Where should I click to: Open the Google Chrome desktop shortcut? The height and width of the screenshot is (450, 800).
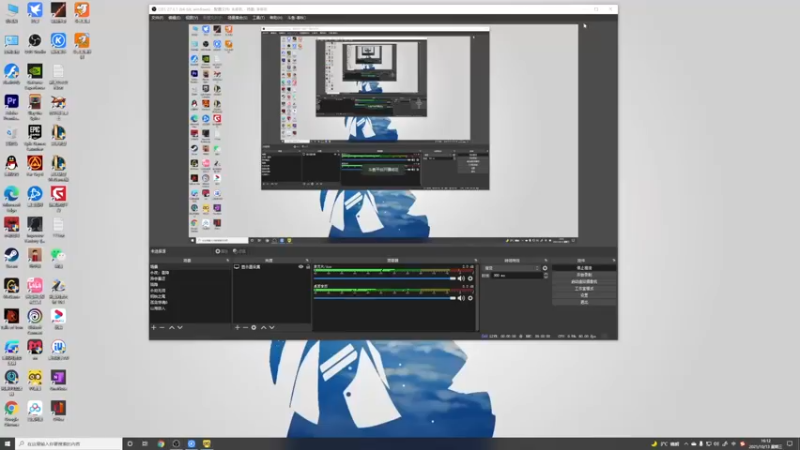(x=11, y=413)
